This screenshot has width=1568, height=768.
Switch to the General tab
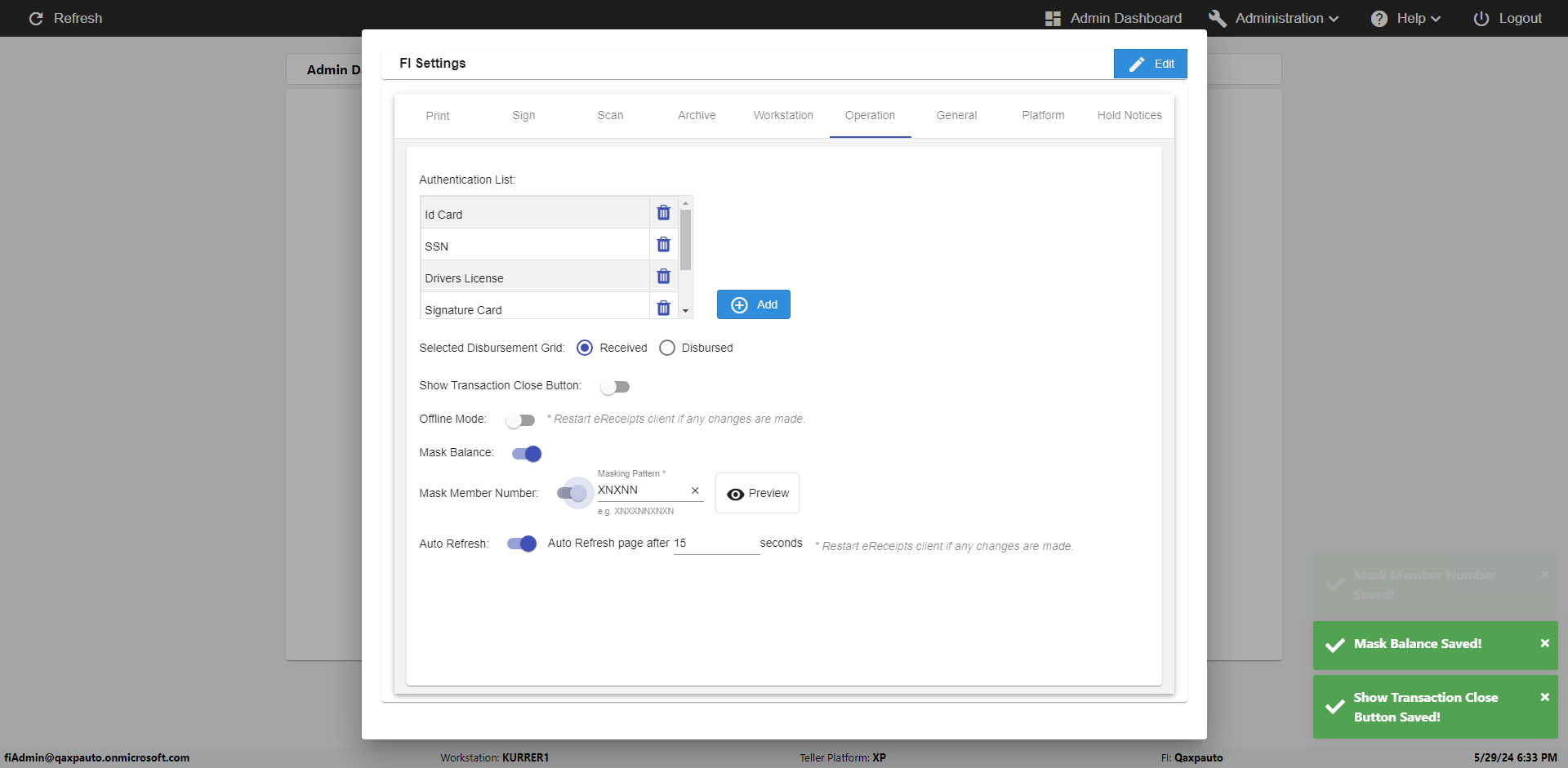[956, 116]
